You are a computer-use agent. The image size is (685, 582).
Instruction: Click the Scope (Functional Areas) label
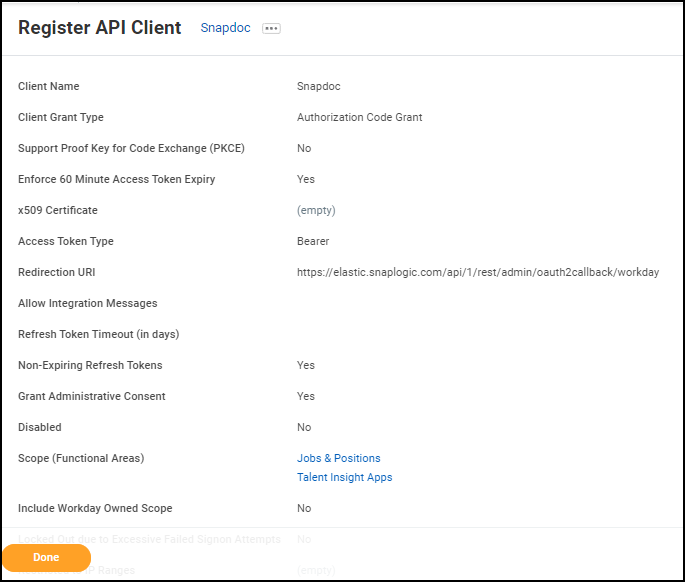pyautogui.click(x=81, y=458)
